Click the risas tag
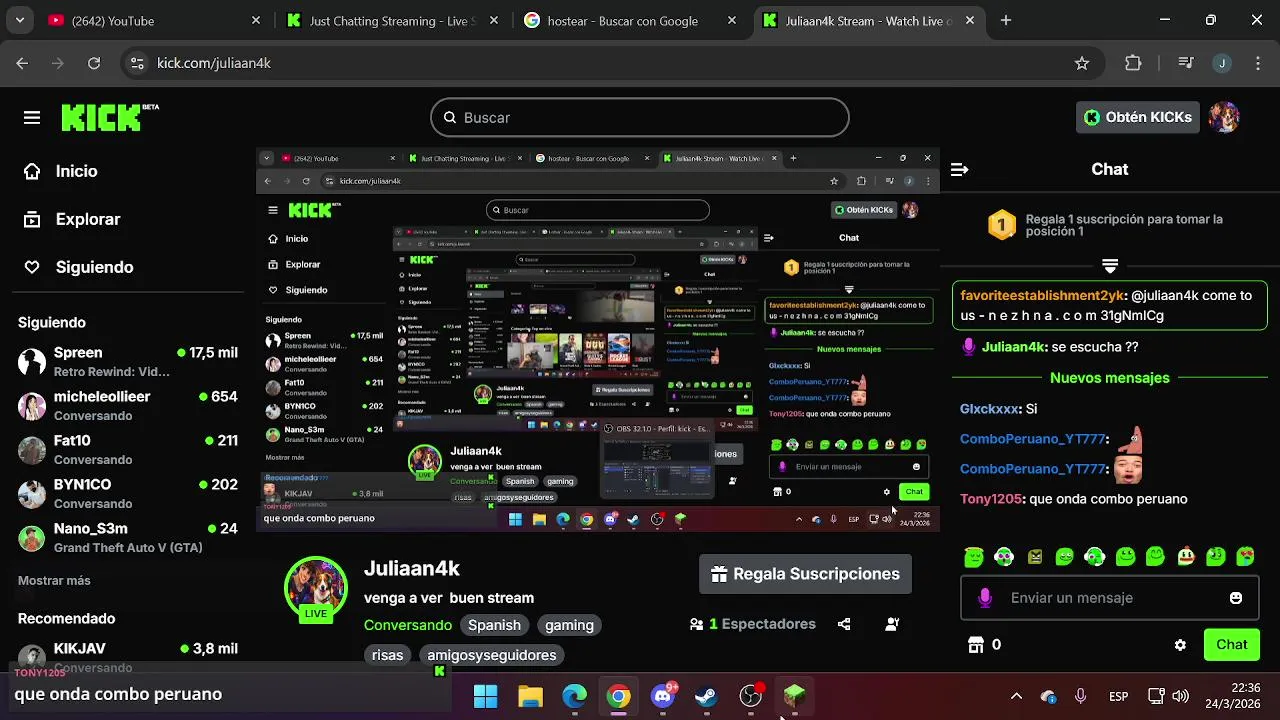 click(387, 655)
